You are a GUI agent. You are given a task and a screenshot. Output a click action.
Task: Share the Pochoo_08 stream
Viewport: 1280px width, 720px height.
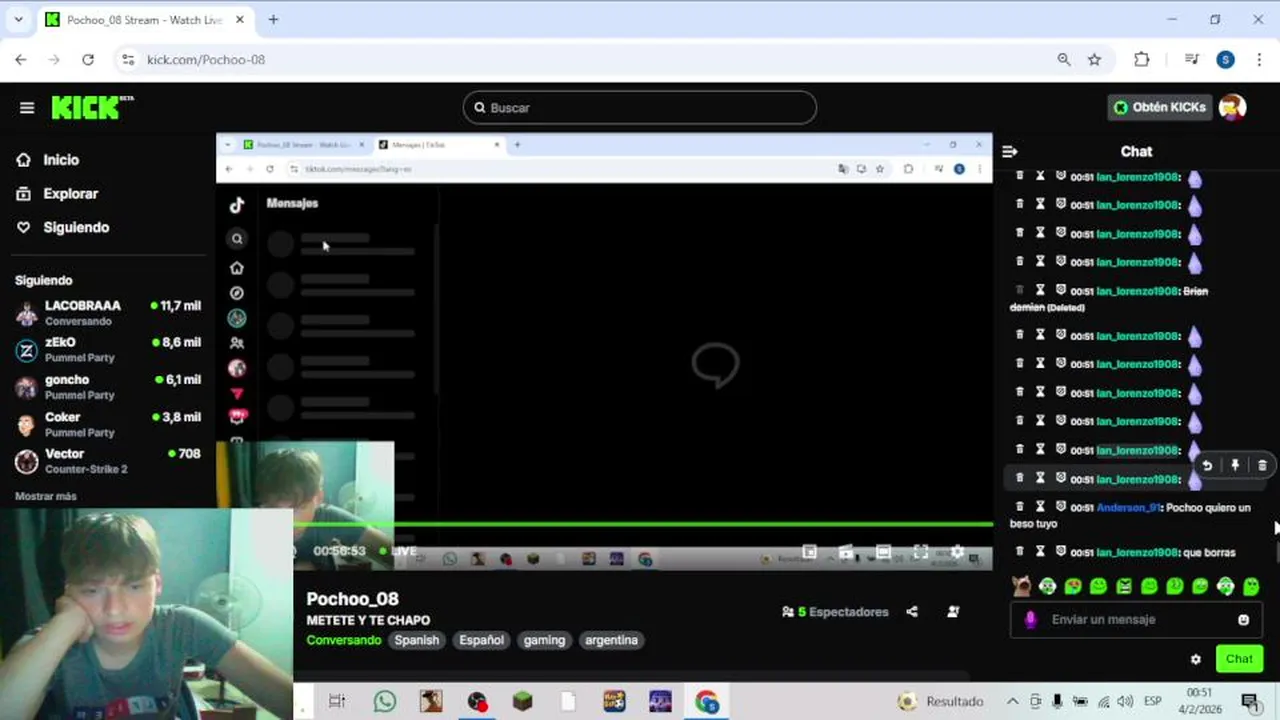click(x=912, y=612)
